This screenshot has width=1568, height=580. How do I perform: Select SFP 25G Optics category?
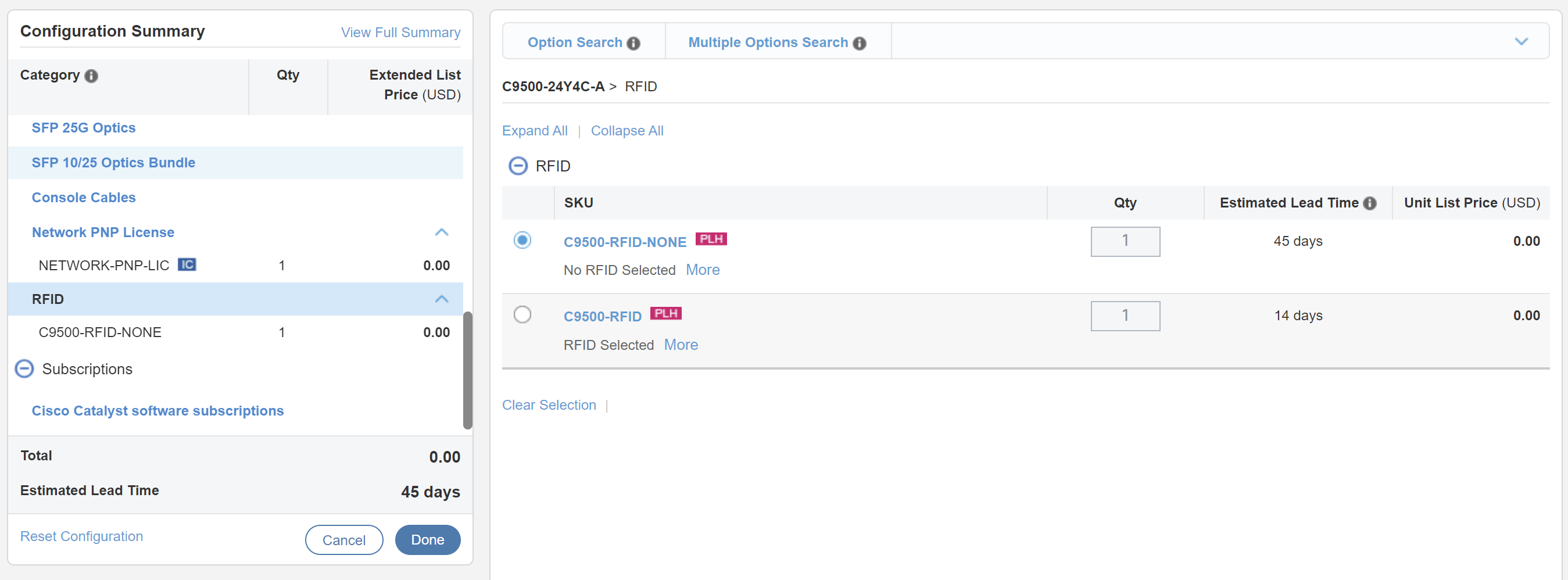click(x=83, y=128)
